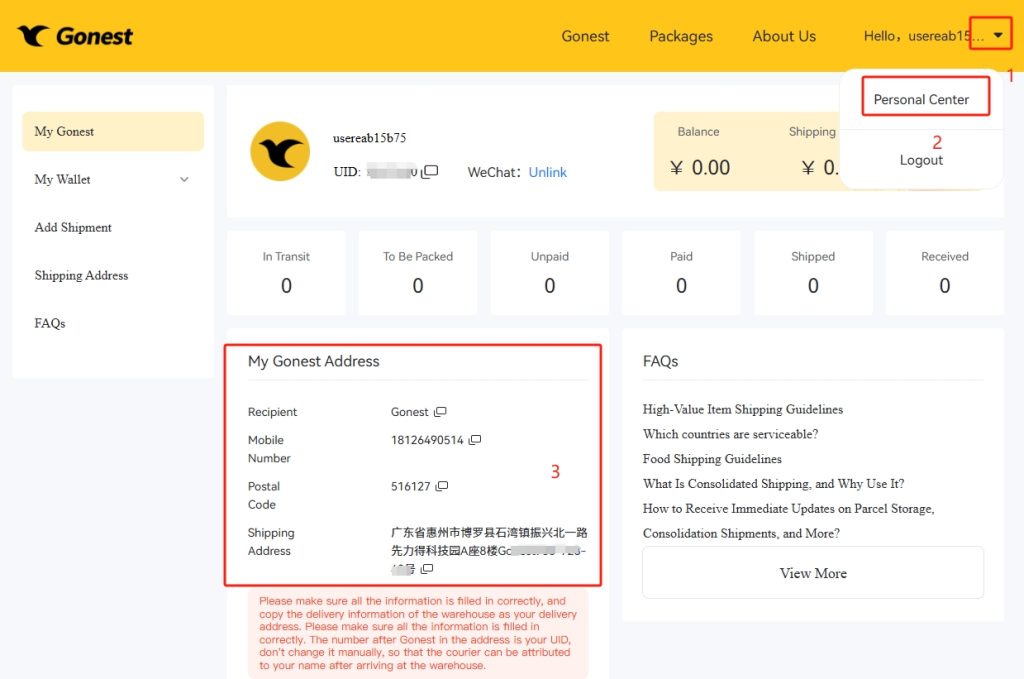Open About Us page

(784, 37)
